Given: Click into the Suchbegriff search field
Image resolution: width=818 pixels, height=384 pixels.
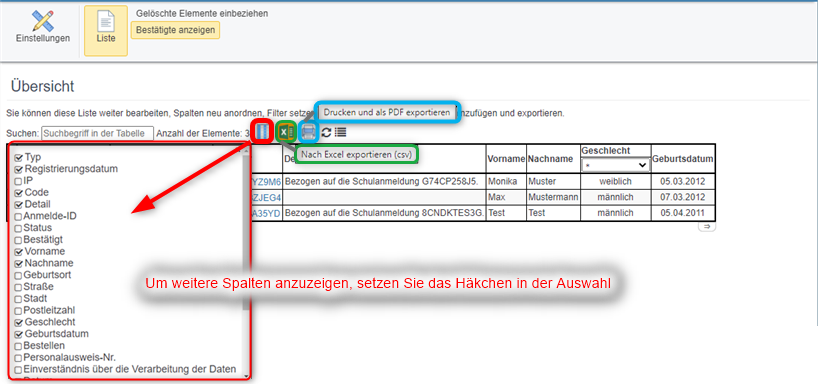Looking at the screenshot, I should 98,133.
